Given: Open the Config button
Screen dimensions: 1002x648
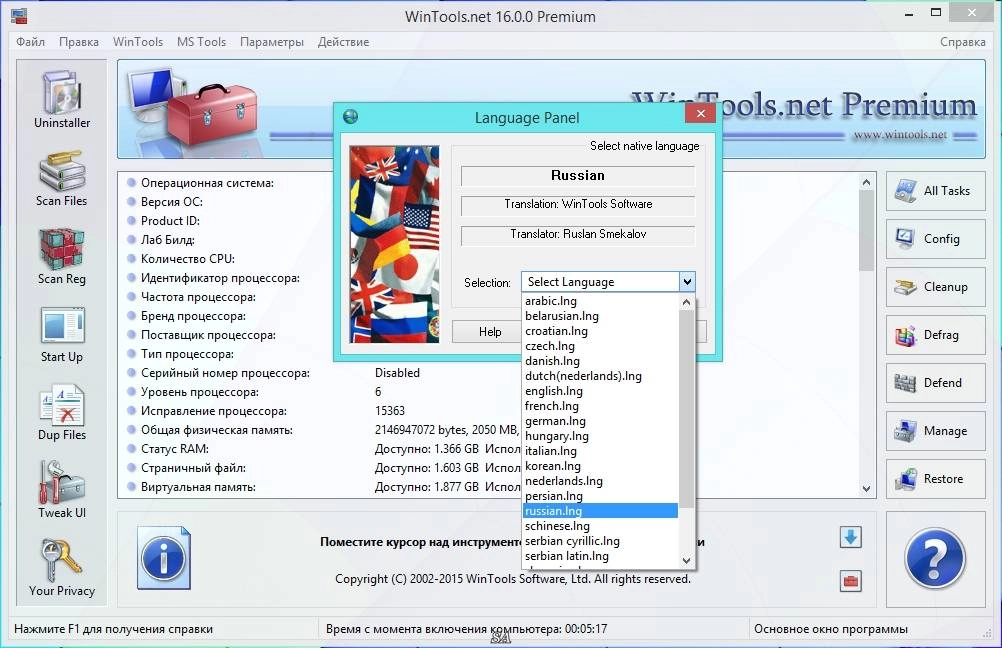Looking at the screenshot, I should coord(936,238).
